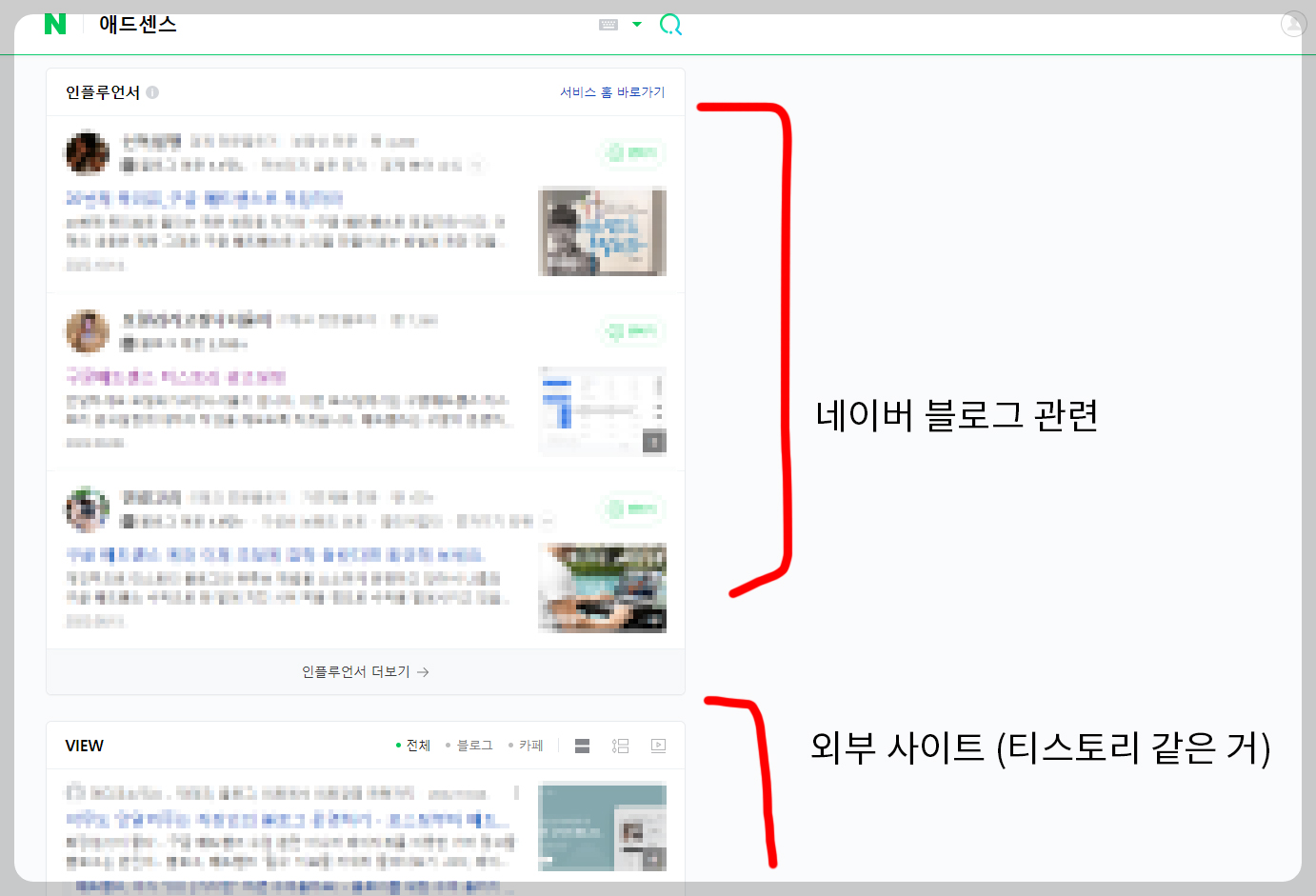1316x896 pixels.
Task: Switch VIEW to timeline list layout icon
Action: pos(621,746)
